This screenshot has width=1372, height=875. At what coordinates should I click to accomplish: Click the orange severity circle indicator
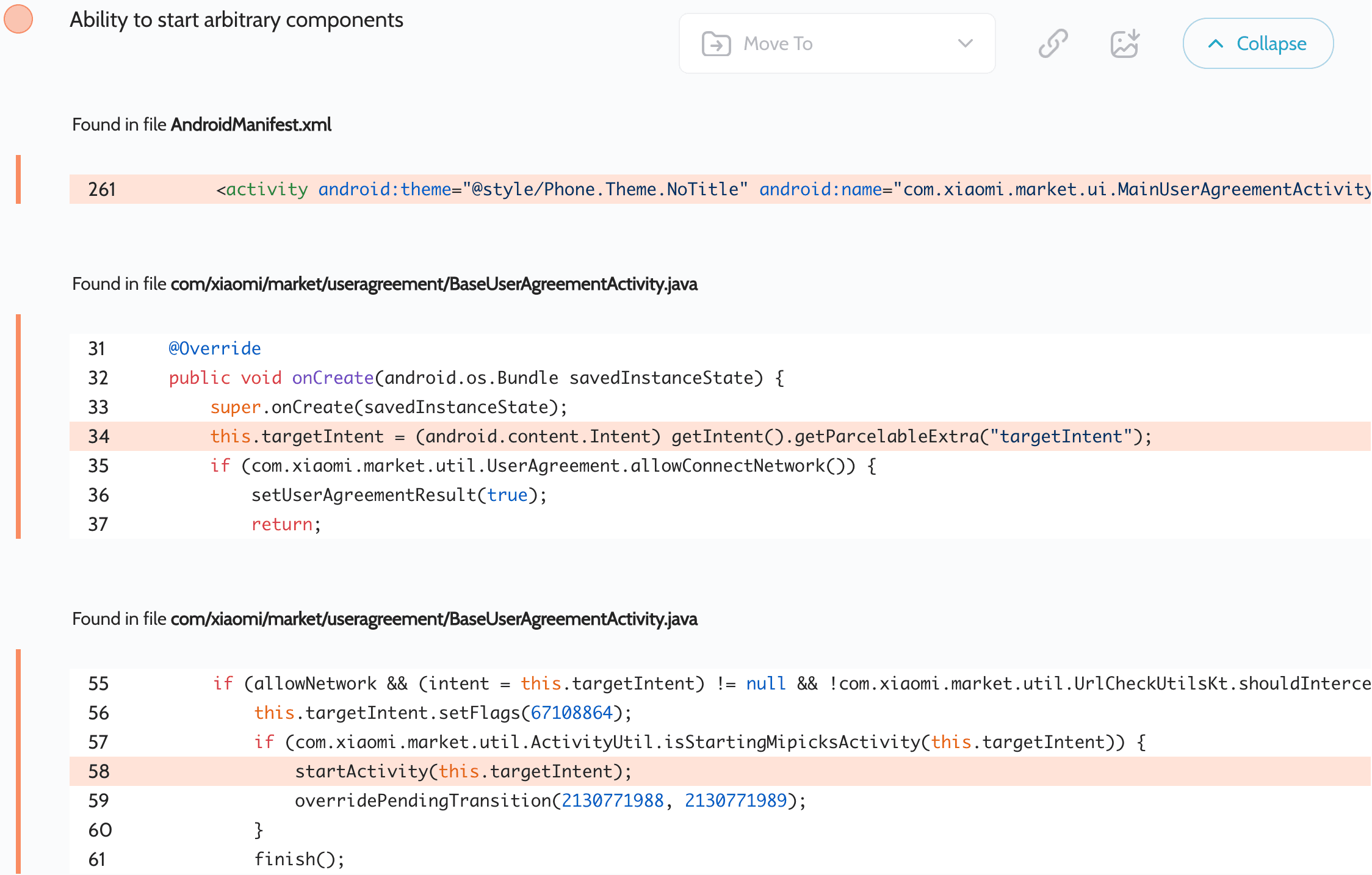point(18,18)
